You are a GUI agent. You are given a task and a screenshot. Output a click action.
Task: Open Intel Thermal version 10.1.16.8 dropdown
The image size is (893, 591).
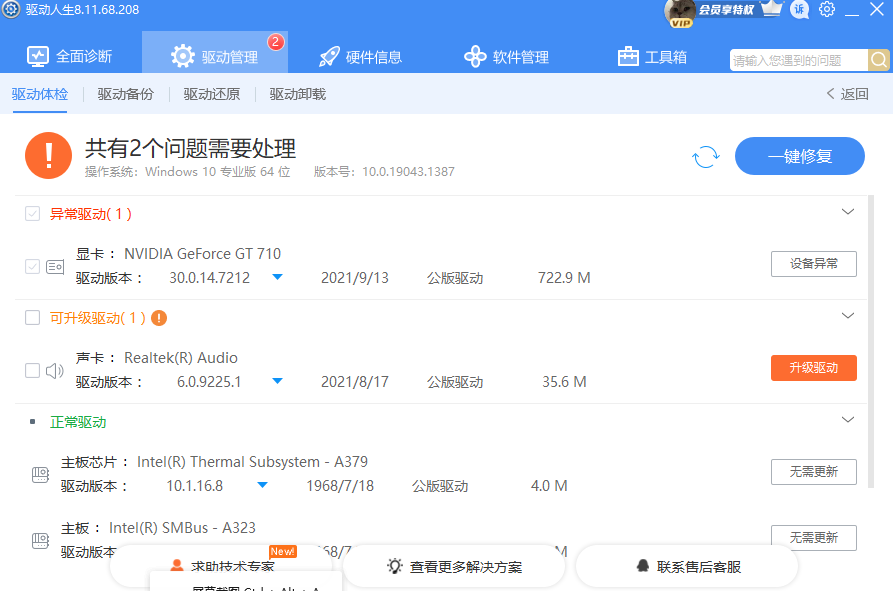tap(263, 485)
